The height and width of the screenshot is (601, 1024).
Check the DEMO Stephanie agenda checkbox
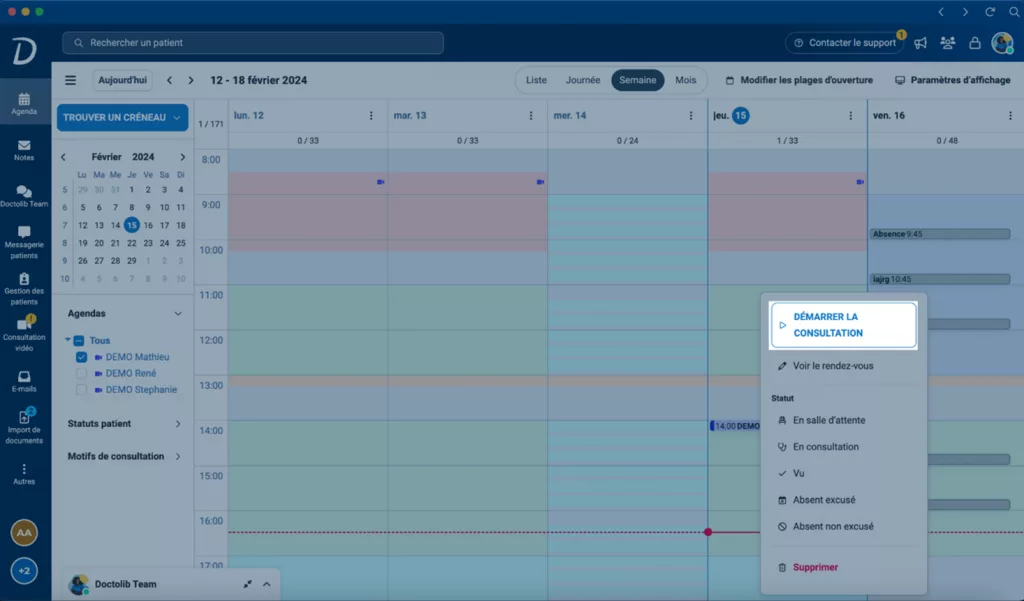[82, 390]
